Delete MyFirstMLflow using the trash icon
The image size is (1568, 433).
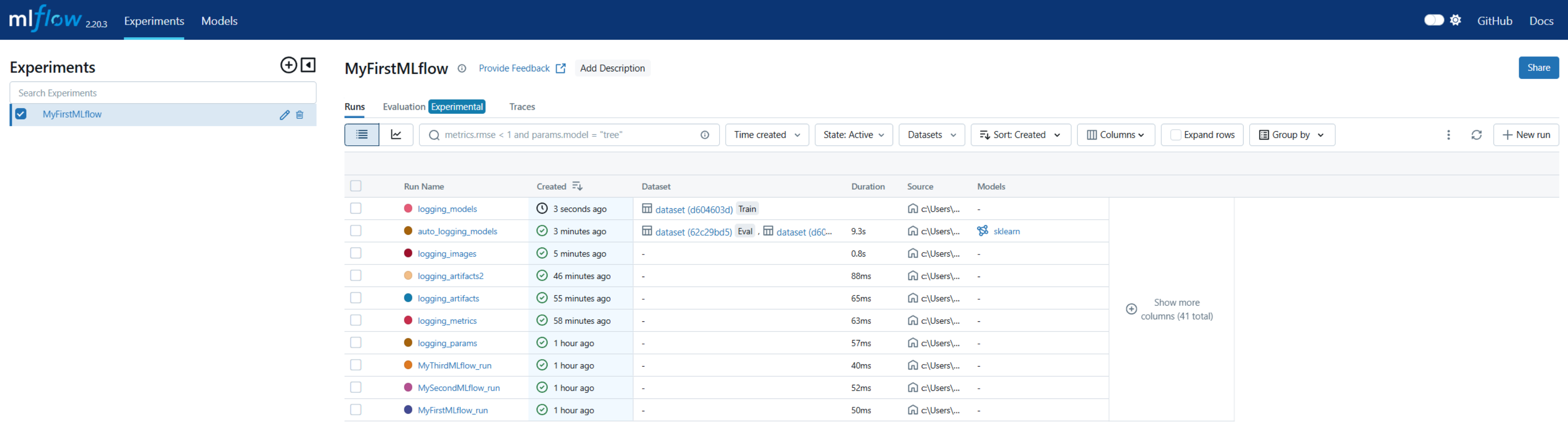(x=300, y=115)
